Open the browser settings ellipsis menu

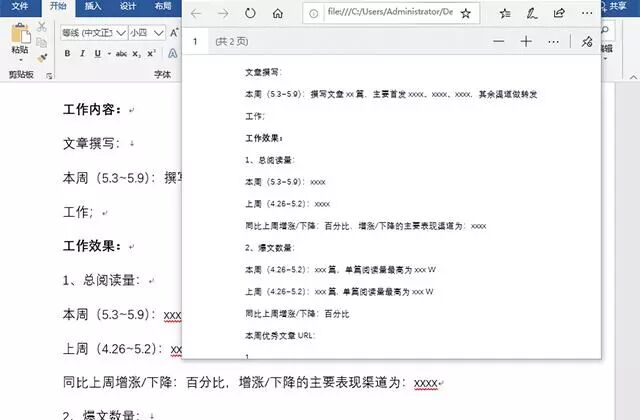click(x=587, y=13)
